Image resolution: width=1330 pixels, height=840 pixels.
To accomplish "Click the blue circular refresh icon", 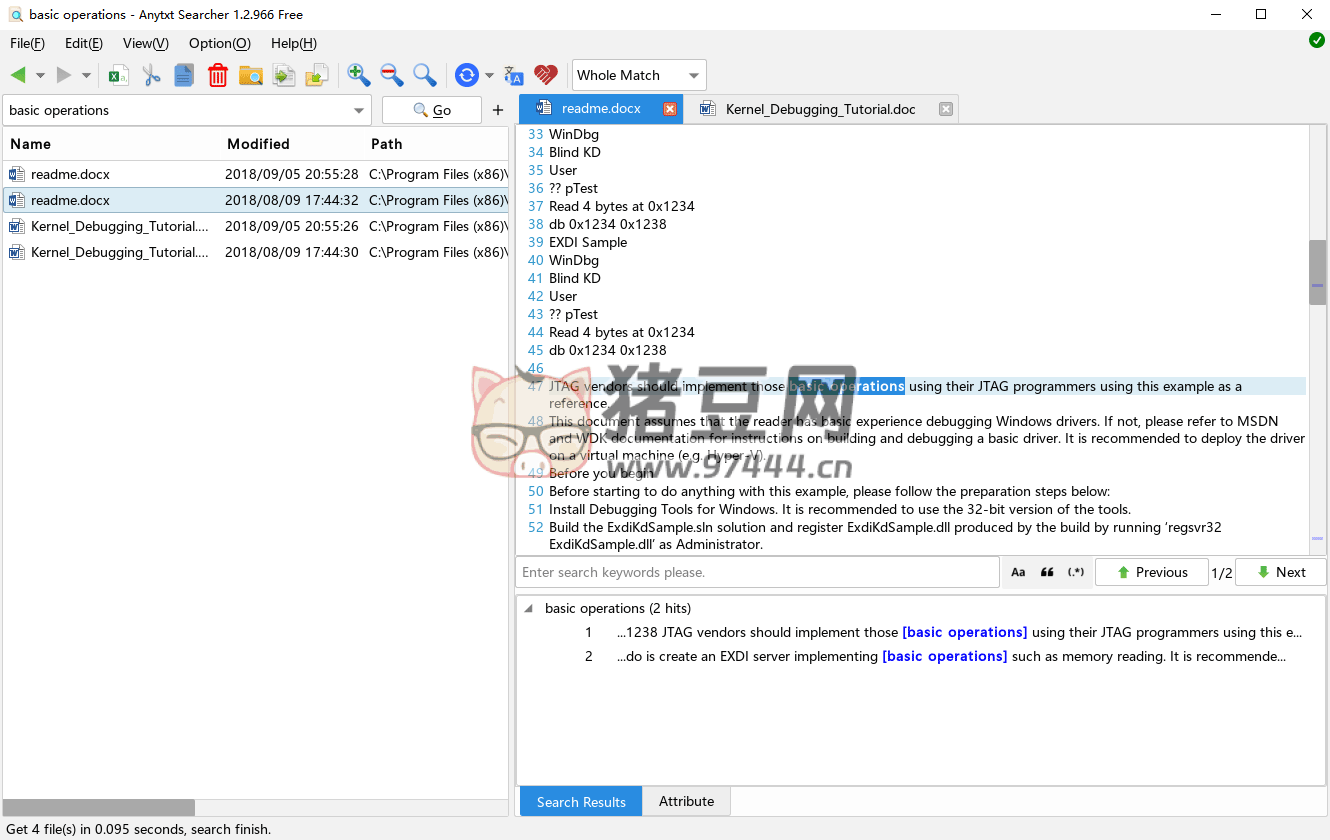I will (x=466, y=75).
